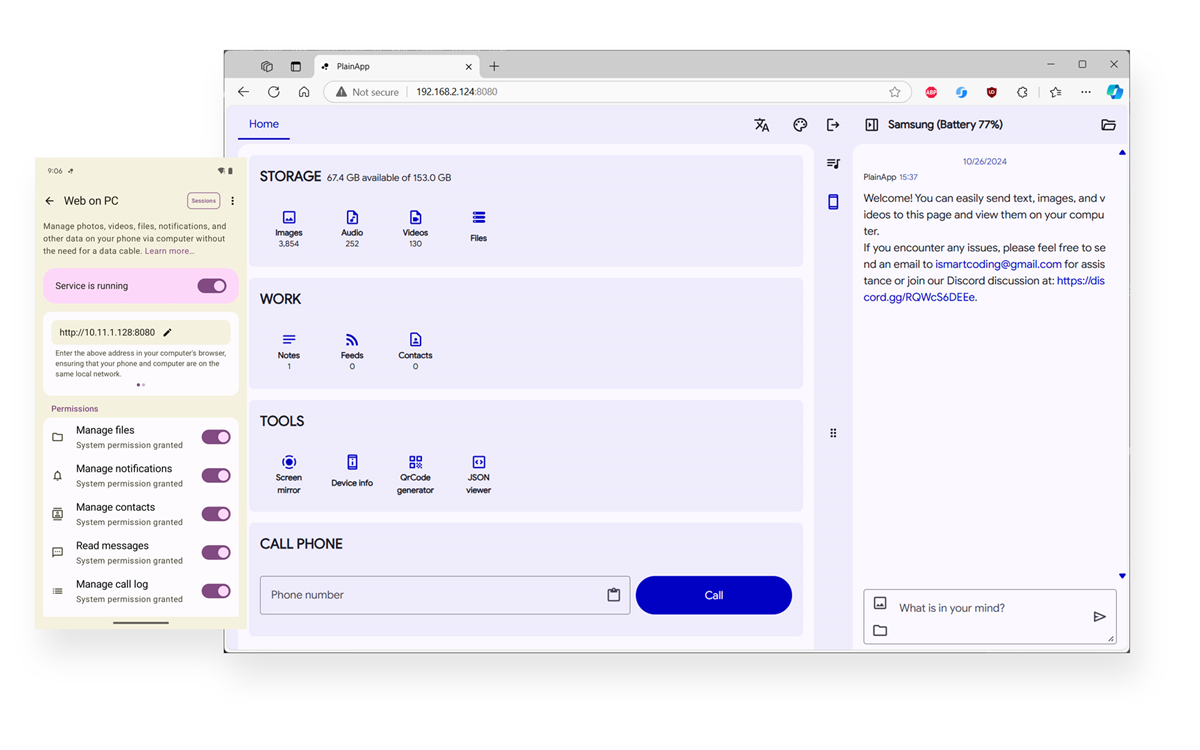Click the uBlock Origin extension icon
This screenshot has width=1200, height=750.
click(992, 92)
